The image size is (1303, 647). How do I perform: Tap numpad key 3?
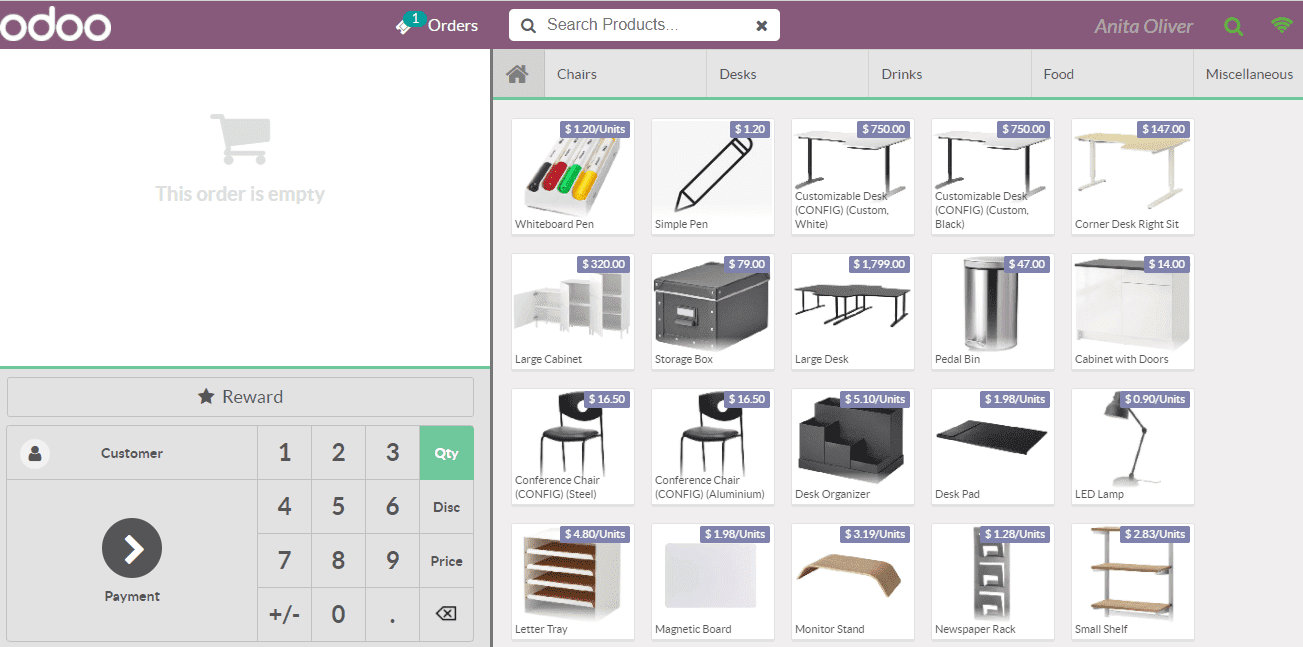point(393,453)
